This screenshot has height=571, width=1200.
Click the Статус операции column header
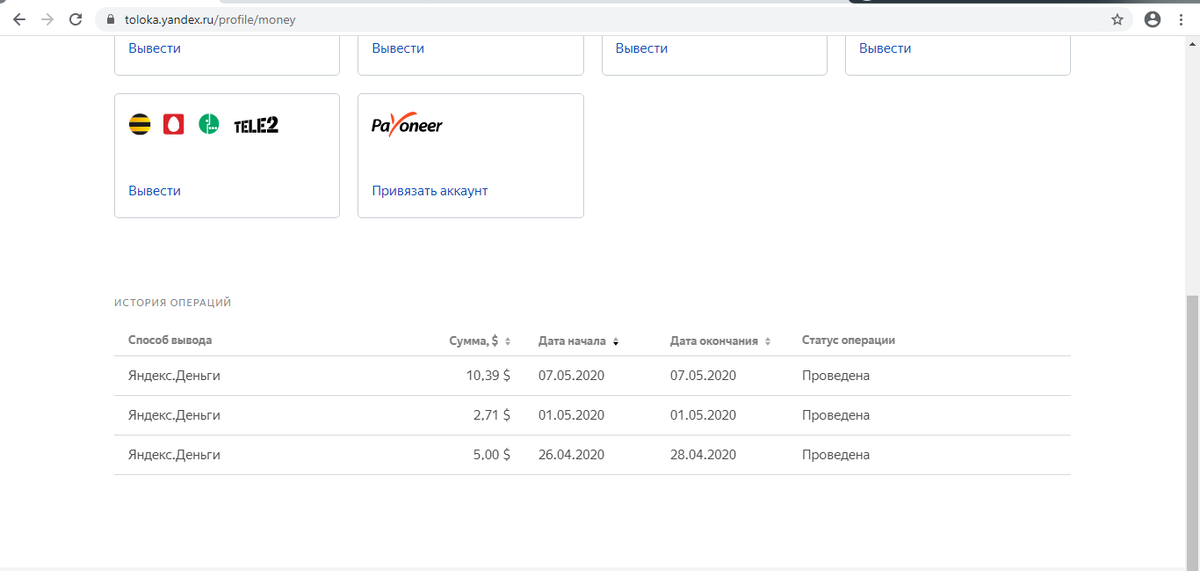pyautogui.click(x=848, y=340)
